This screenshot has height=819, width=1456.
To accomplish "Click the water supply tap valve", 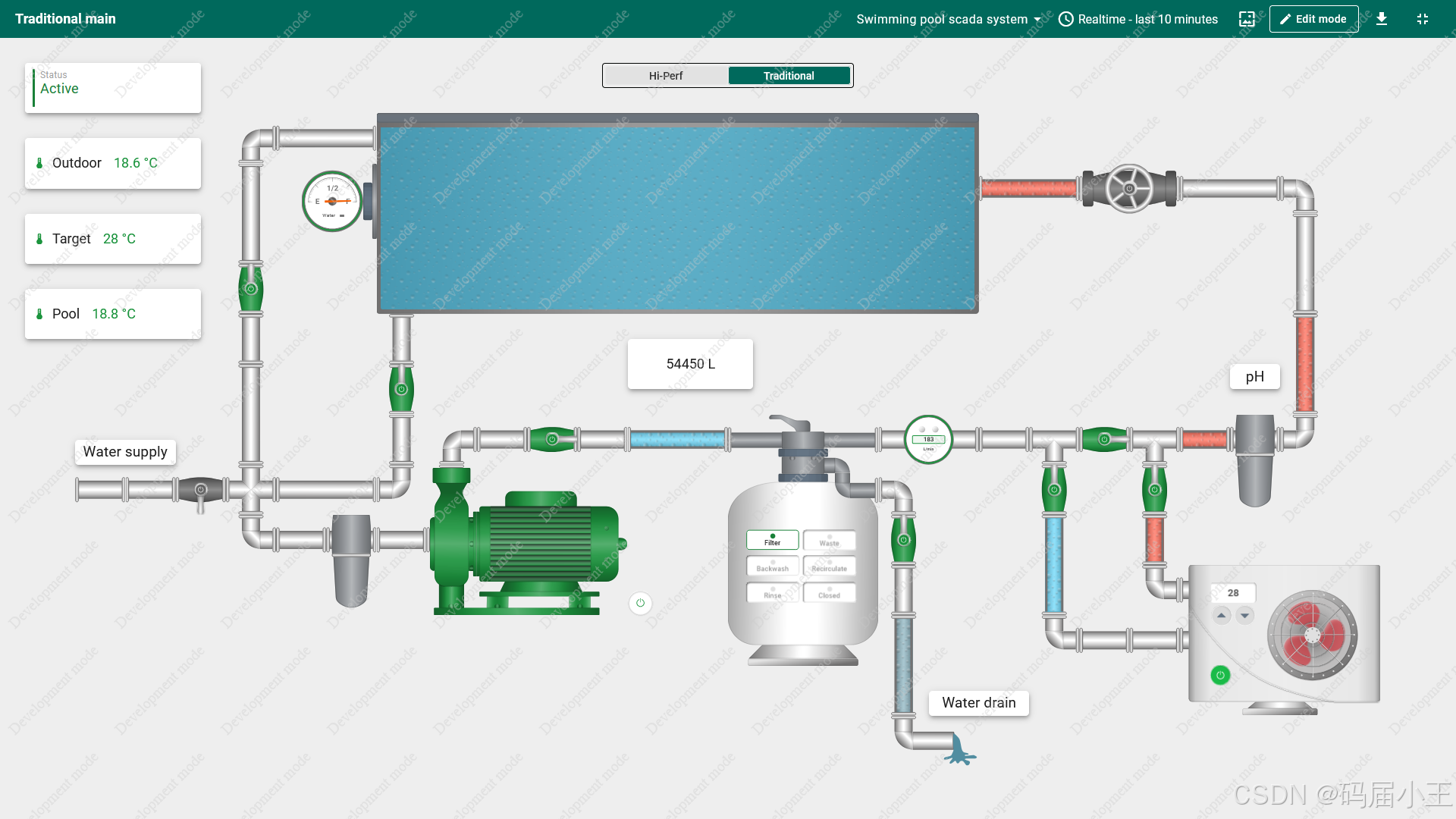I will click(200, 491).
